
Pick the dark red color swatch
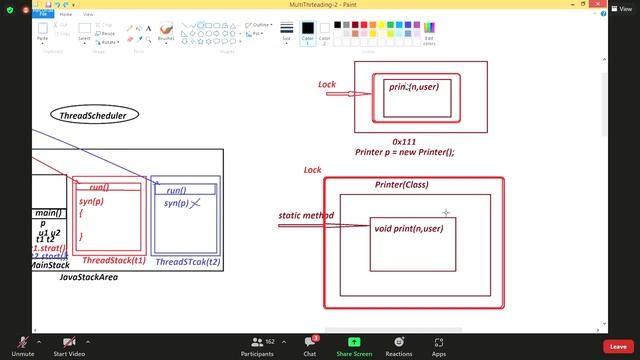(355, 25)
